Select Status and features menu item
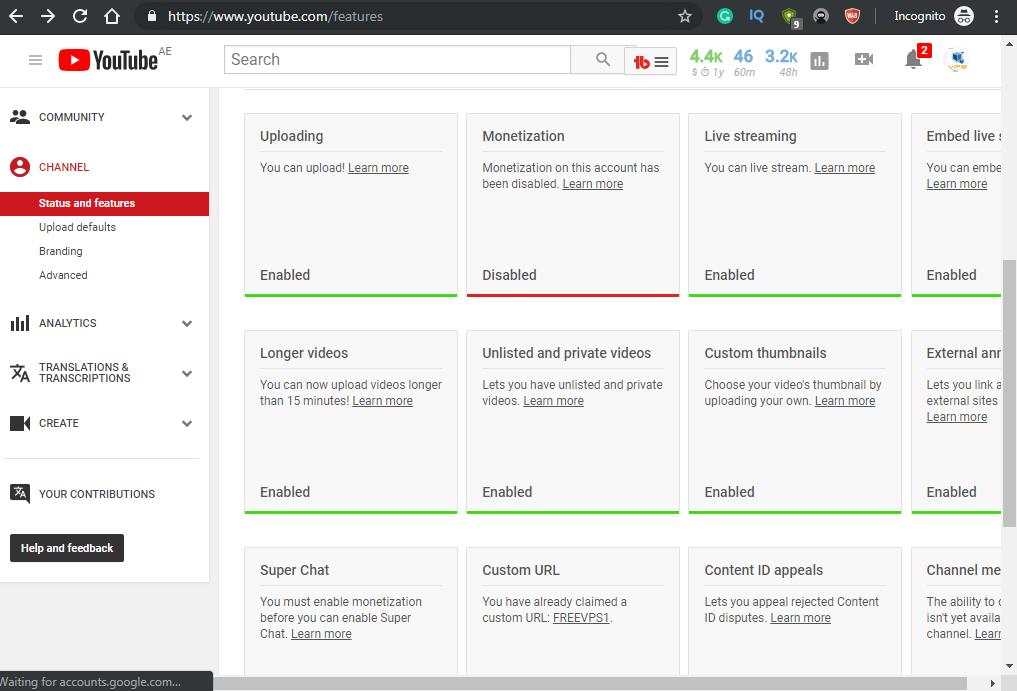1017x691 pixels. click(x=104, y=203)
